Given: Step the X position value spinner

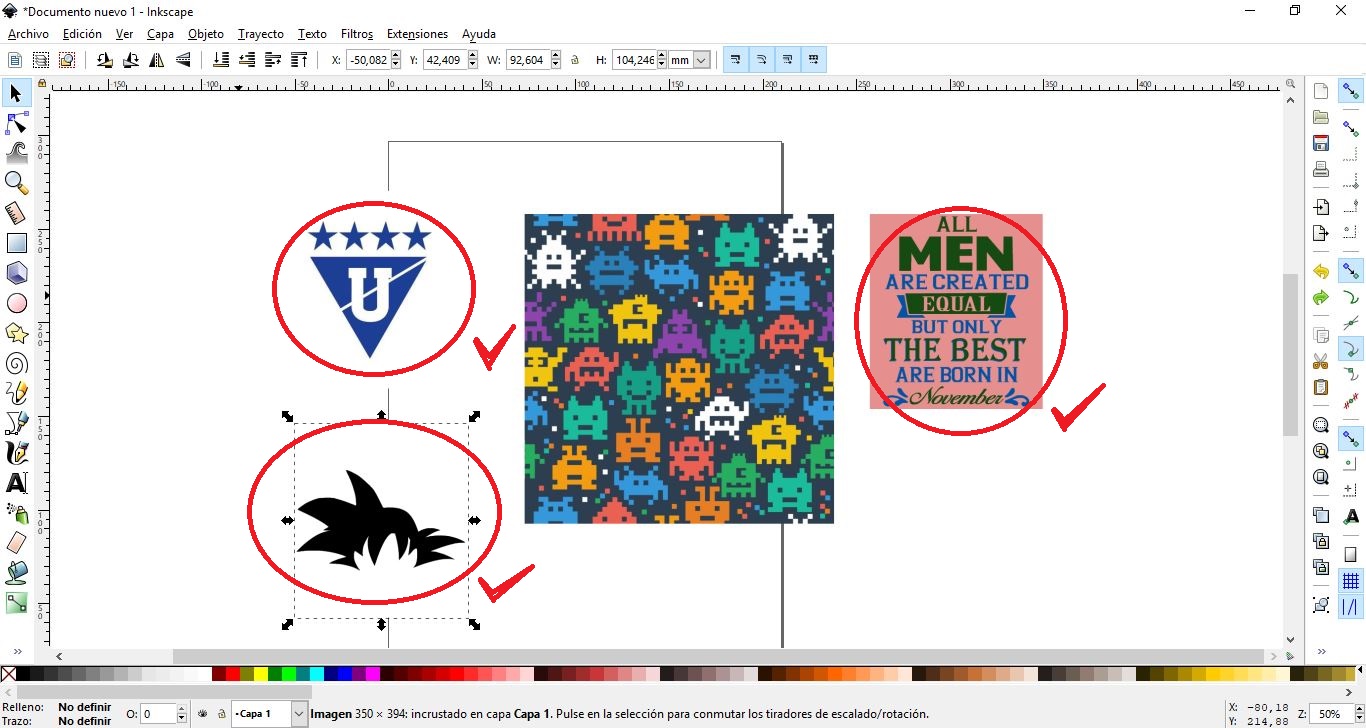Looking at the screenshot, I should pyautogui.click(x=397, y=60).
